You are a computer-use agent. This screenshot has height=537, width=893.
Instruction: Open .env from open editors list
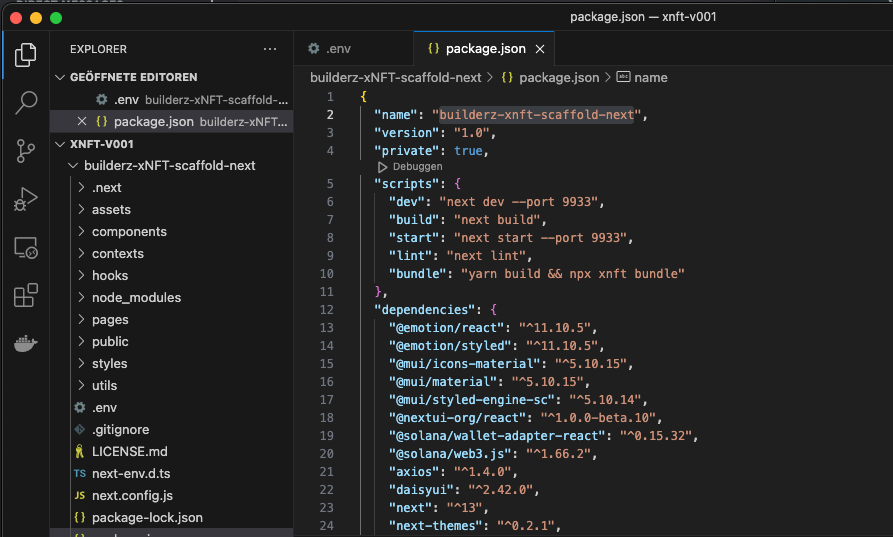(171, 100)
